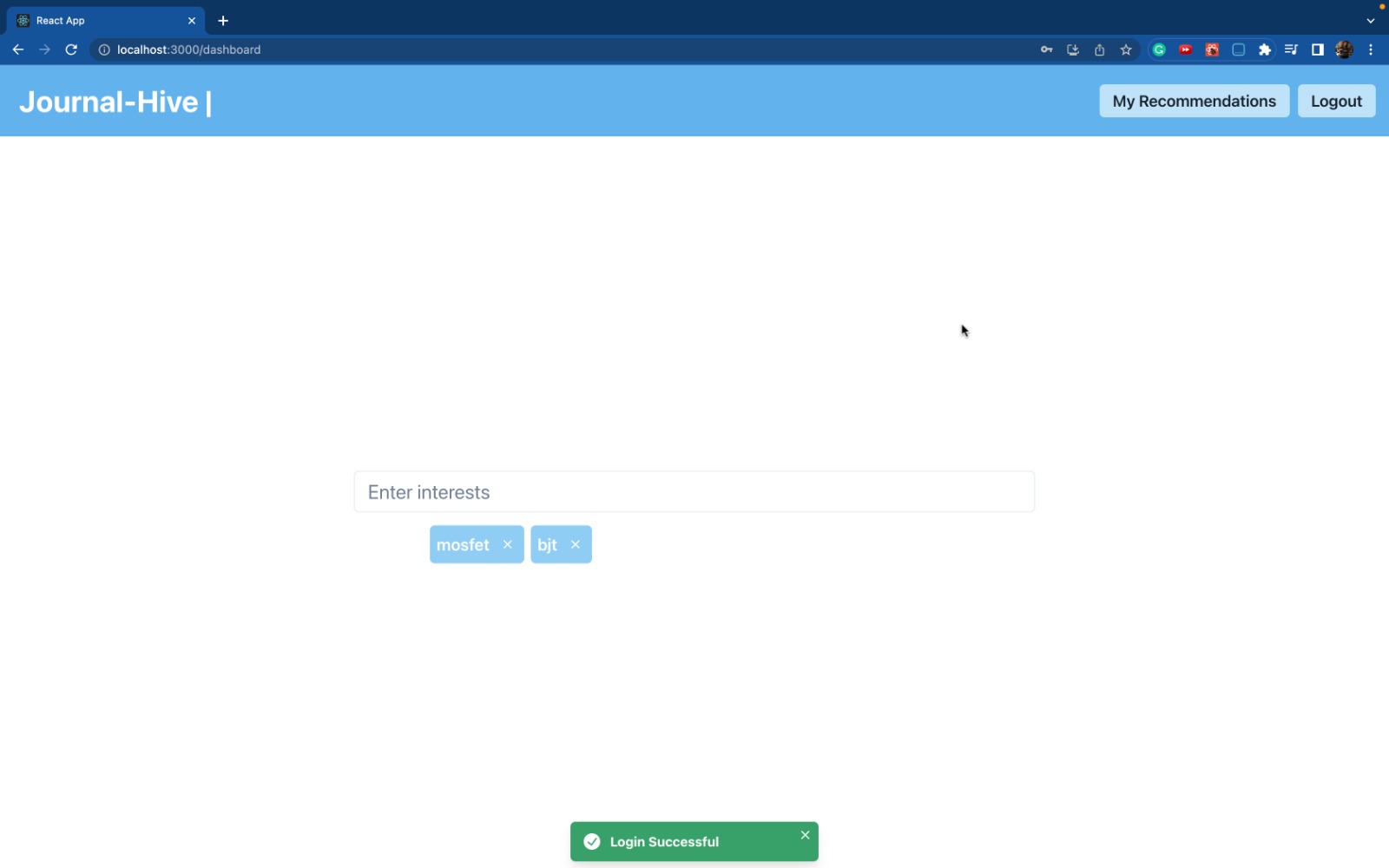Click the My Recommendations button
Viewport: 1389px width, 868px height.
[1193, 101]
